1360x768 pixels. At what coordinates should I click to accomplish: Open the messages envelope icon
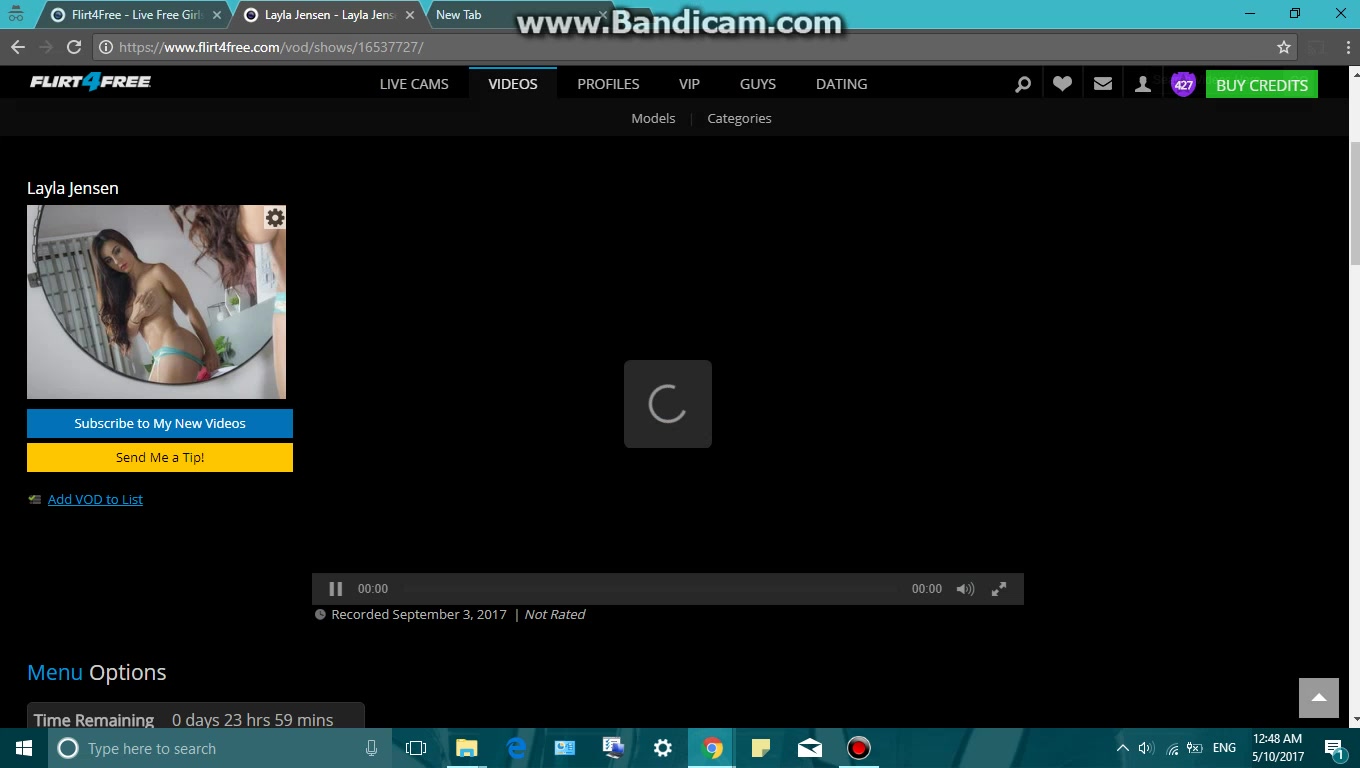(x=1102, y=85)
